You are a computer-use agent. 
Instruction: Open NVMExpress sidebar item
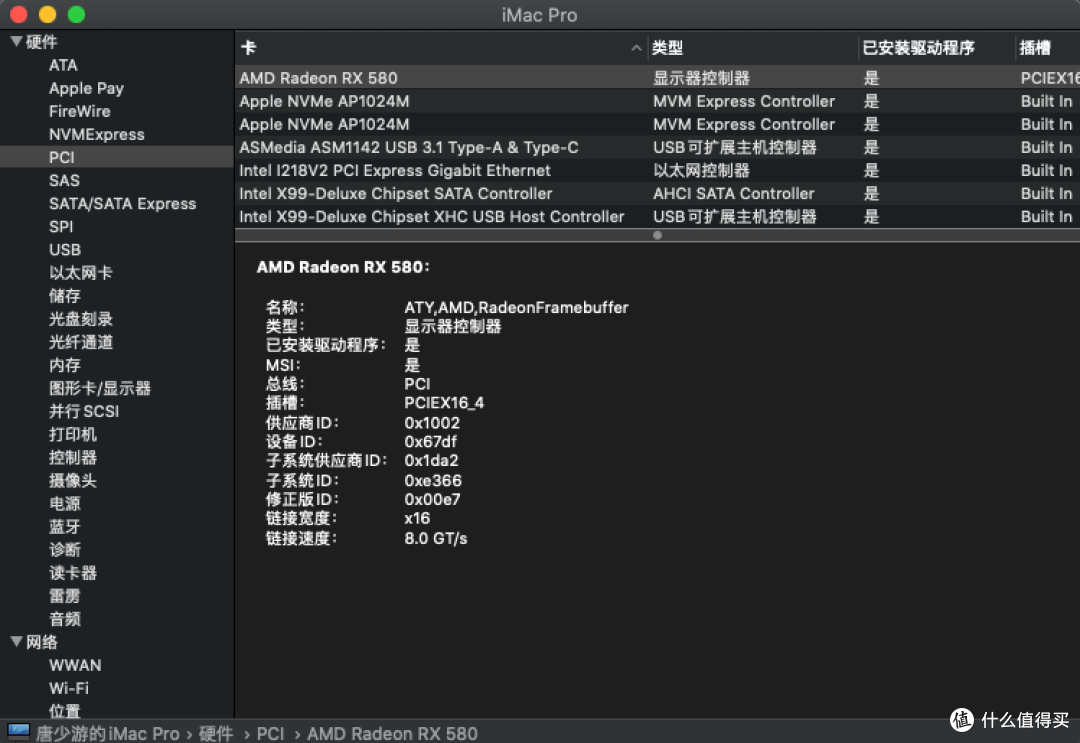point(96,134)
